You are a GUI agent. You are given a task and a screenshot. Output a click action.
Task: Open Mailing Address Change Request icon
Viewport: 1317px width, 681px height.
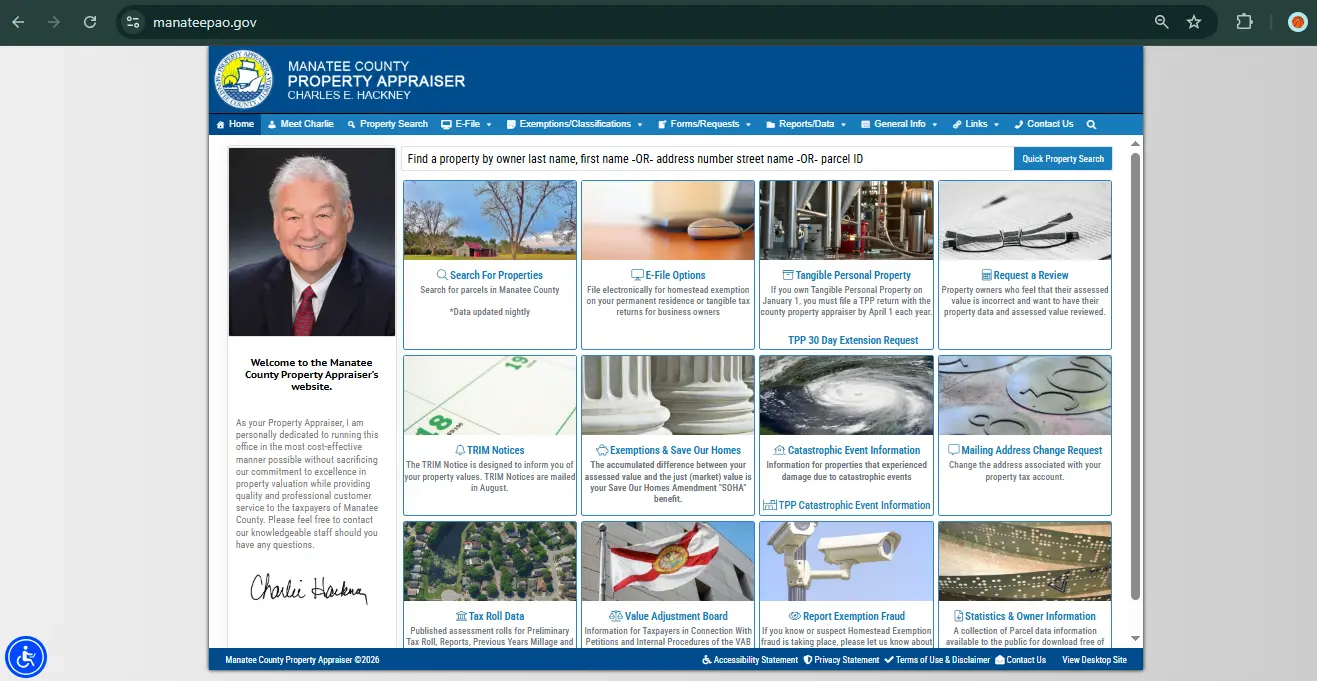coord(952,450)
